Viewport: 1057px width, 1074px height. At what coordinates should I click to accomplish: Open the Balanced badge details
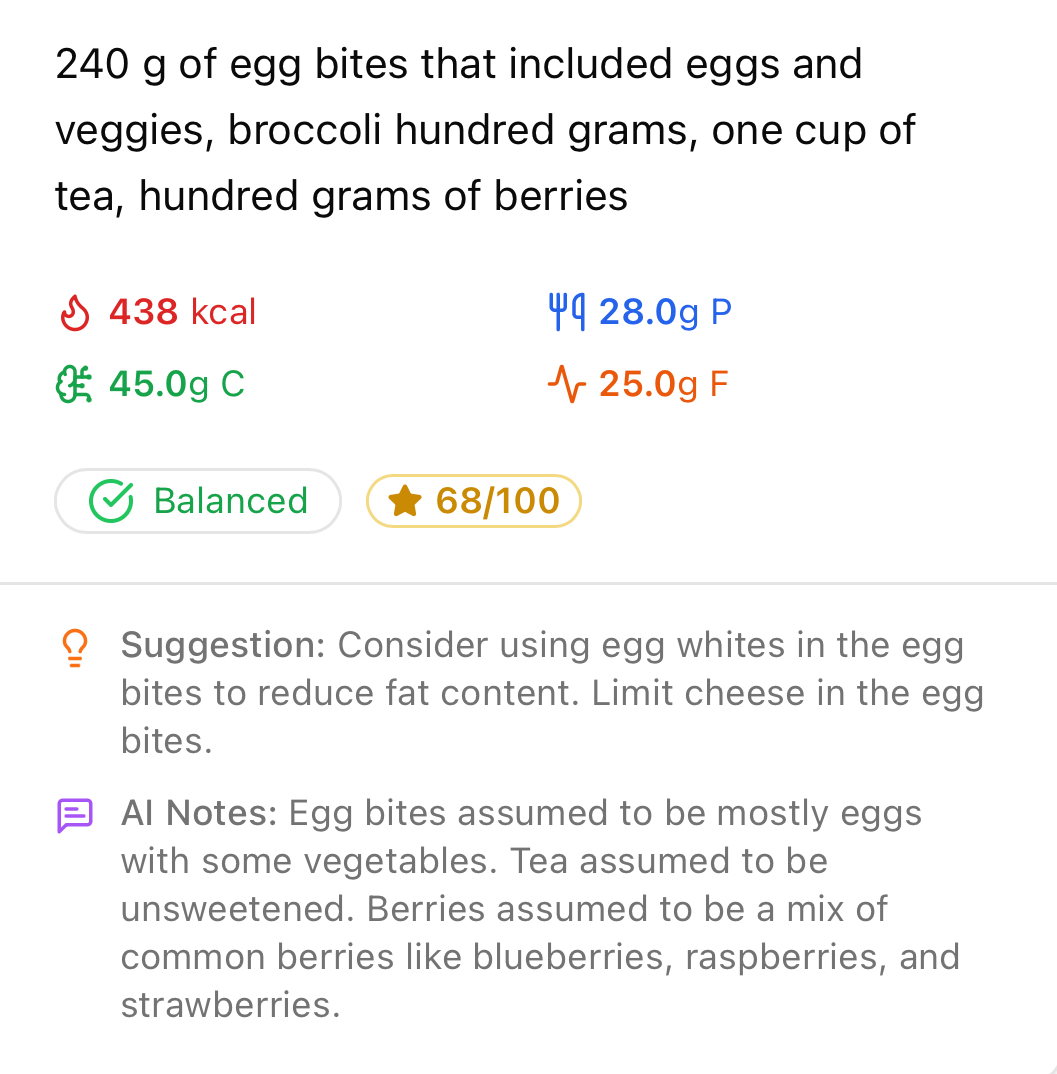tap(197, 501)
